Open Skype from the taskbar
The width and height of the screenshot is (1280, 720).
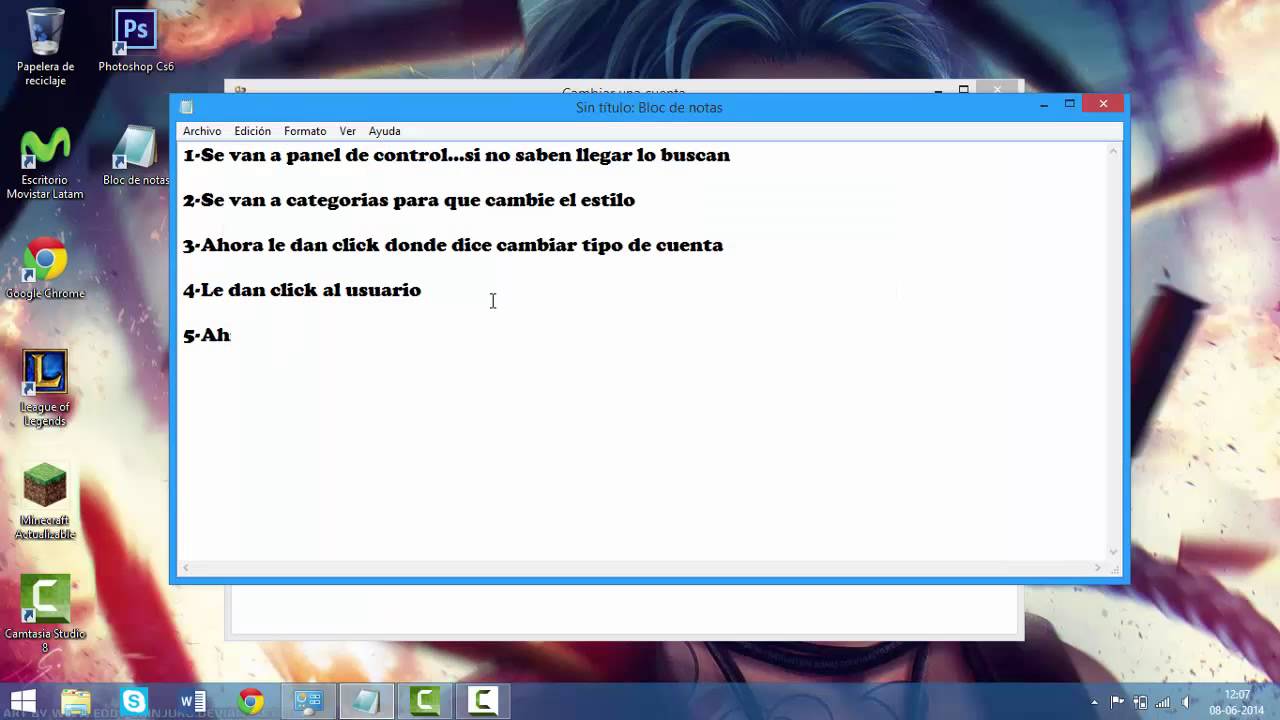134,701
